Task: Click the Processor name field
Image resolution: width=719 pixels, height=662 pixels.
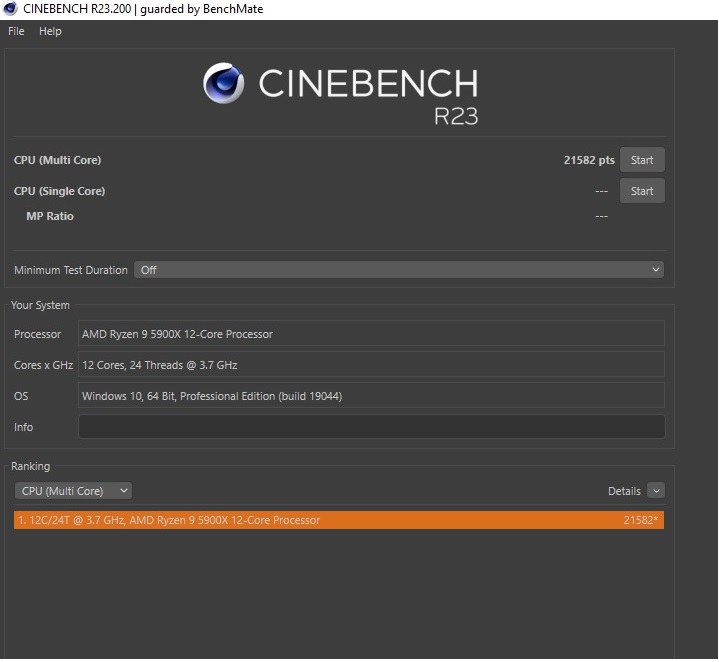Action: 371,334
